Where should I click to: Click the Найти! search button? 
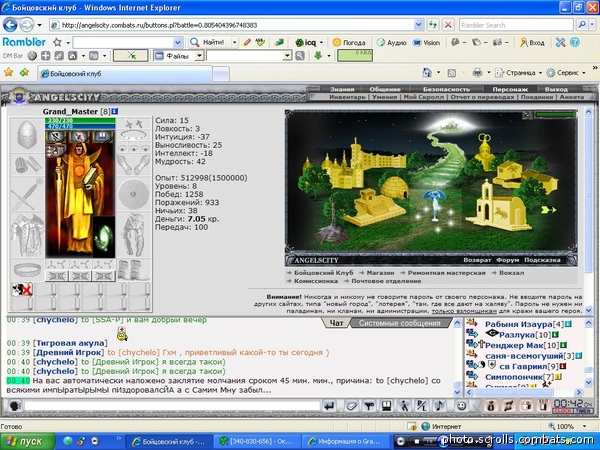tap(208, 42)
